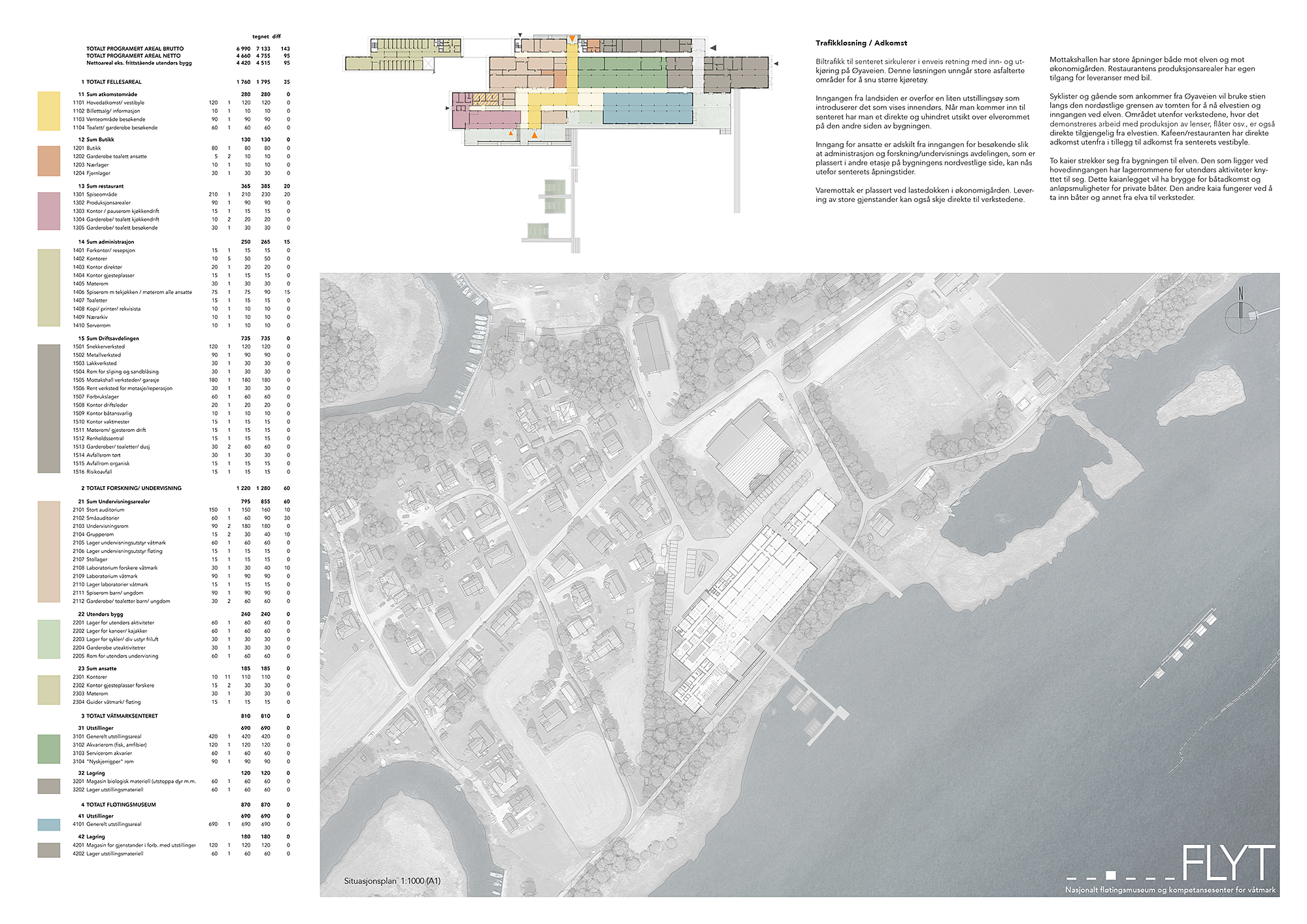1307x924 pixels.
Task: Click the yellow swatch beside Sum atkomstområde
Action: pyautogui.click(x=49, y=111)
